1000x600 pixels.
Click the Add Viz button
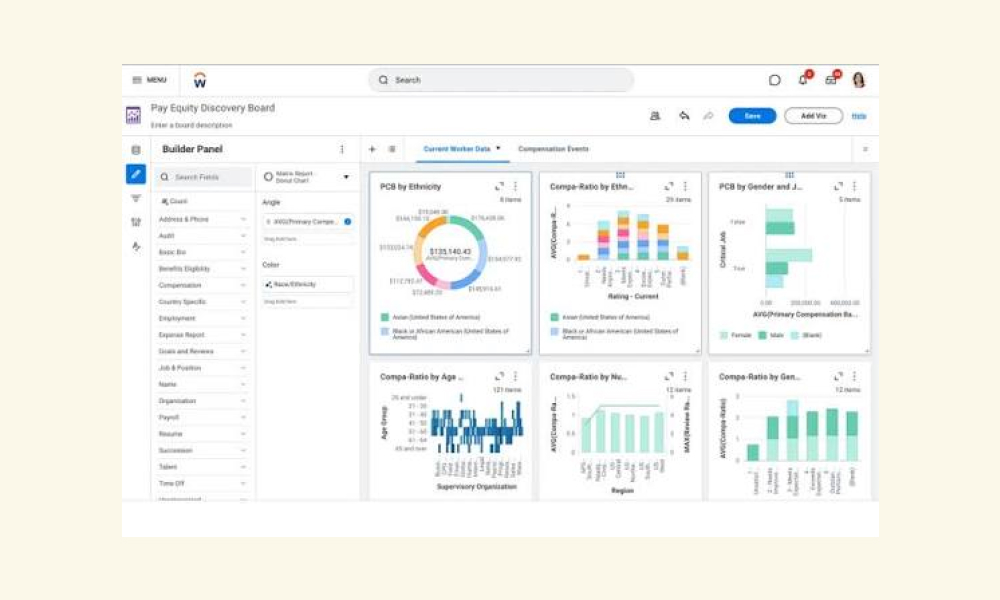813,116
